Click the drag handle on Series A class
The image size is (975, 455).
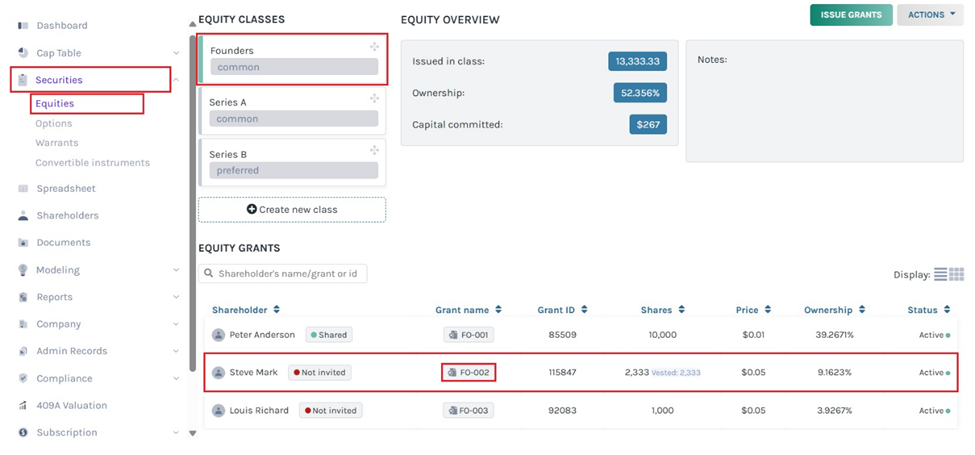click(374, 99)
